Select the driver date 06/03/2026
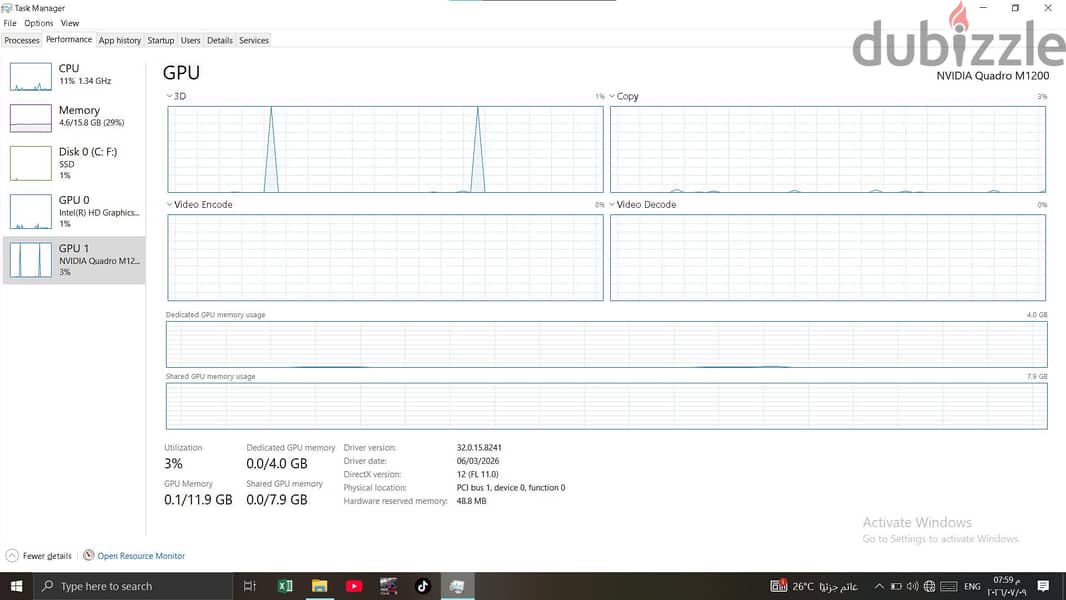 478,461
